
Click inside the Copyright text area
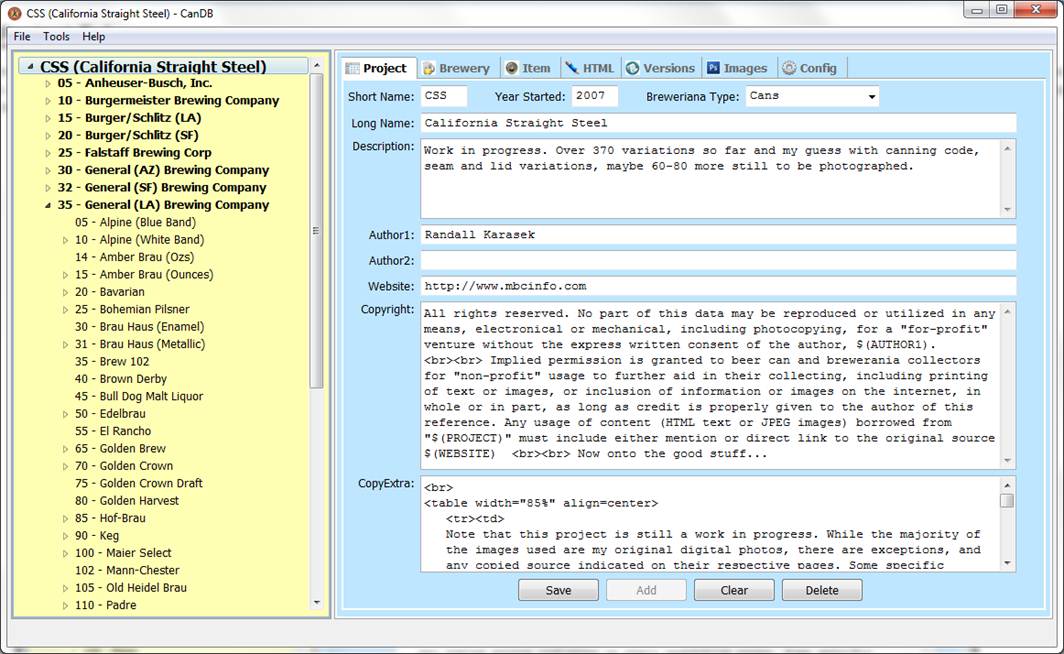(x=710, y=385)
